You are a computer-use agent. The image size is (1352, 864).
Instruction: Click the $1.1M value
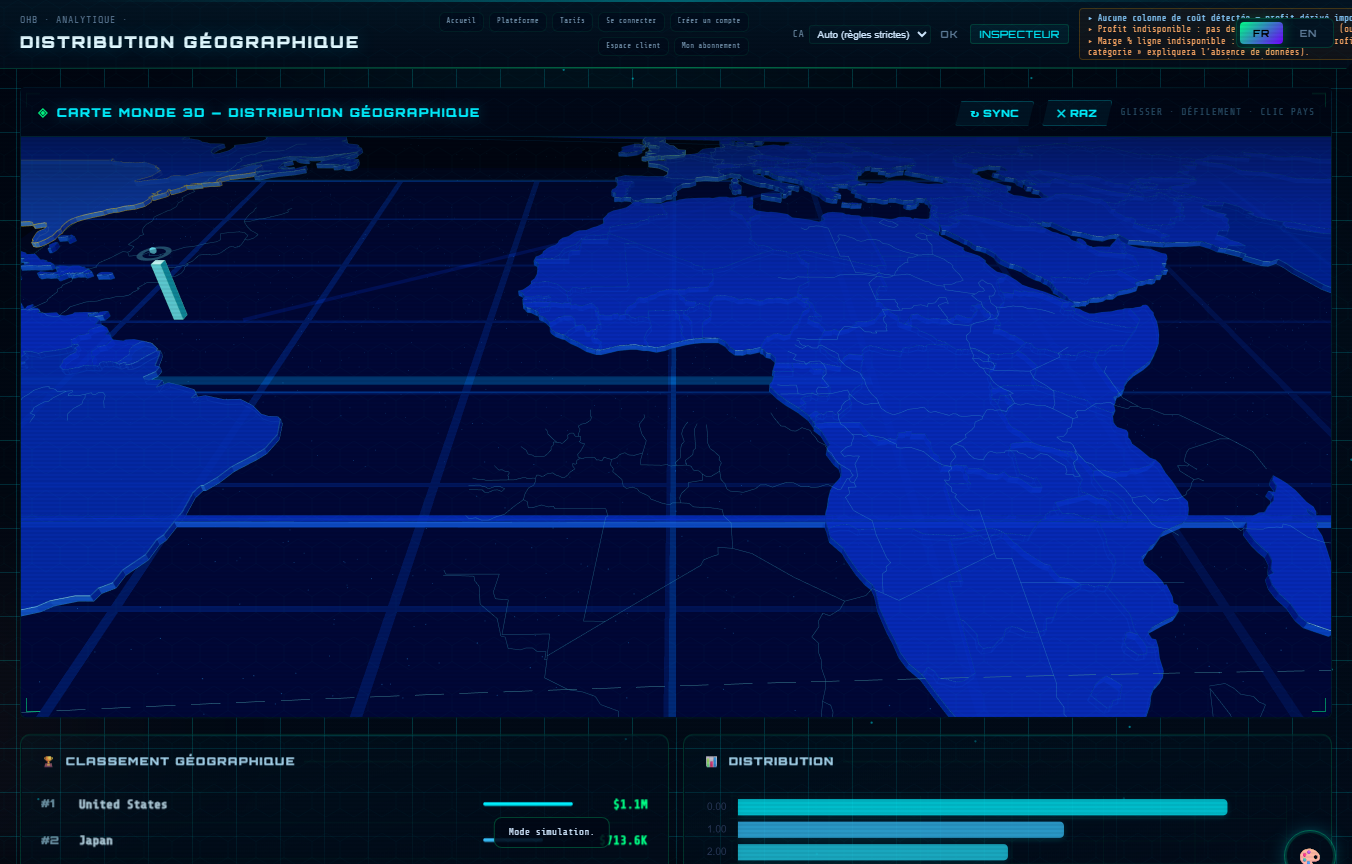[630, 804]
